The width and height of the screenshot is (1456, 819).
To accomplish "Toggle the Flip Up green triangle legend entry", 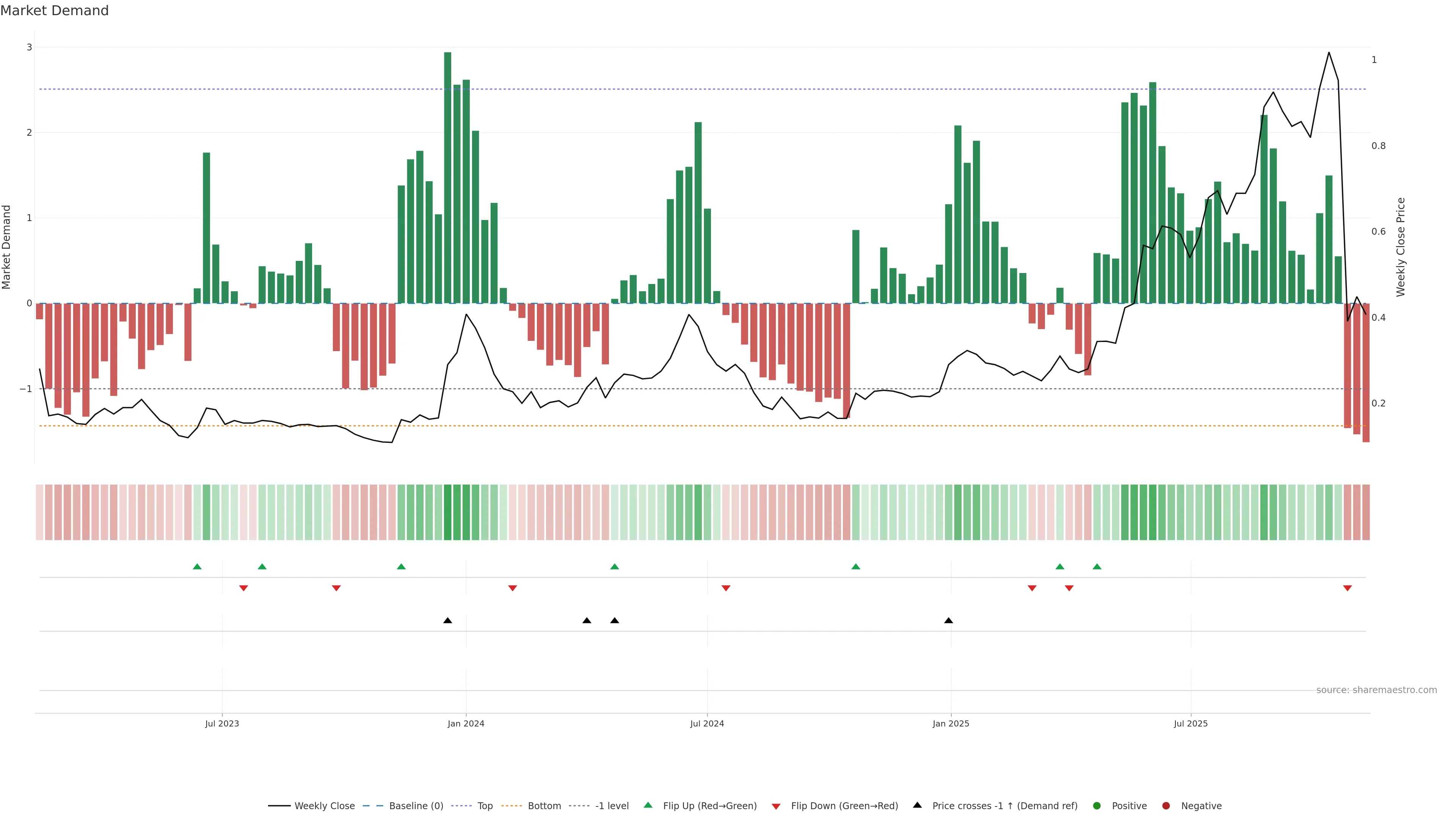I will tap(709, 805).
